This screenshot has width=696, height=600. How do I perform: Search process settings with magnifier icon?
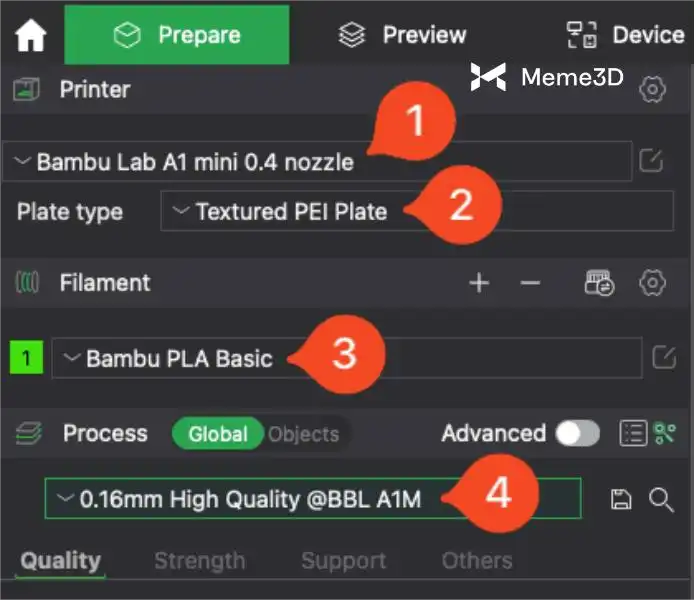[x=661, y=499]
